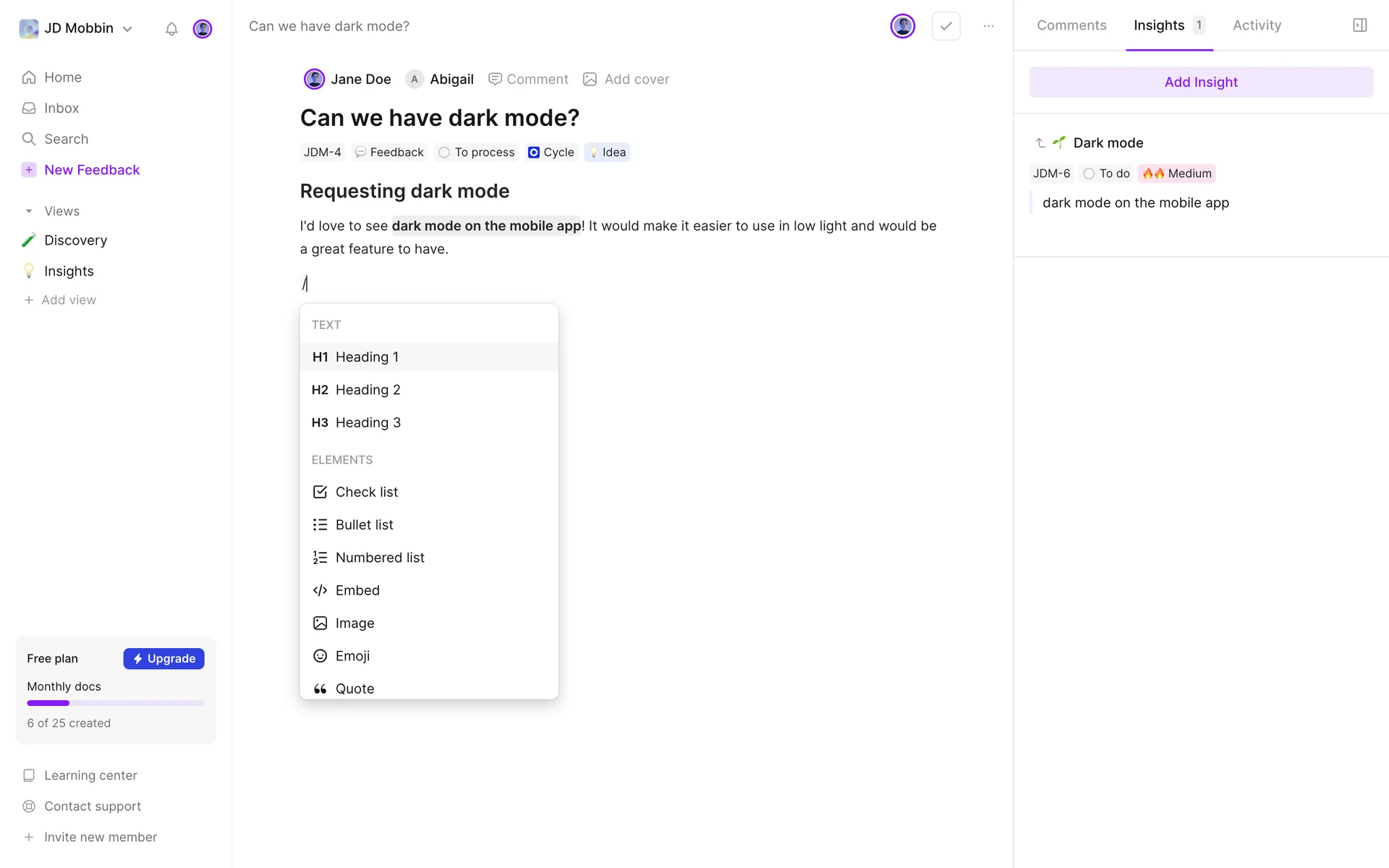
Task: Click the Add Insight button
Action: pos(1200,82)
